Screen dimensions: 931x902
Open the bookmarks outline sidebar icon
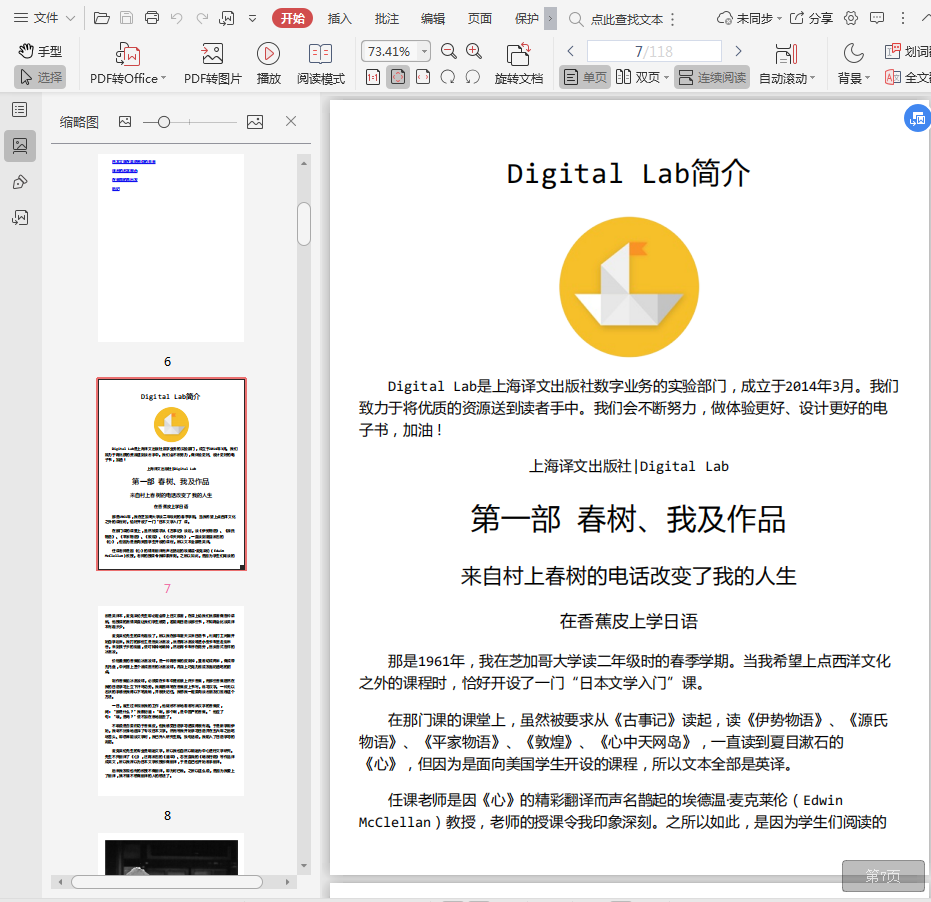pos(19,110)
